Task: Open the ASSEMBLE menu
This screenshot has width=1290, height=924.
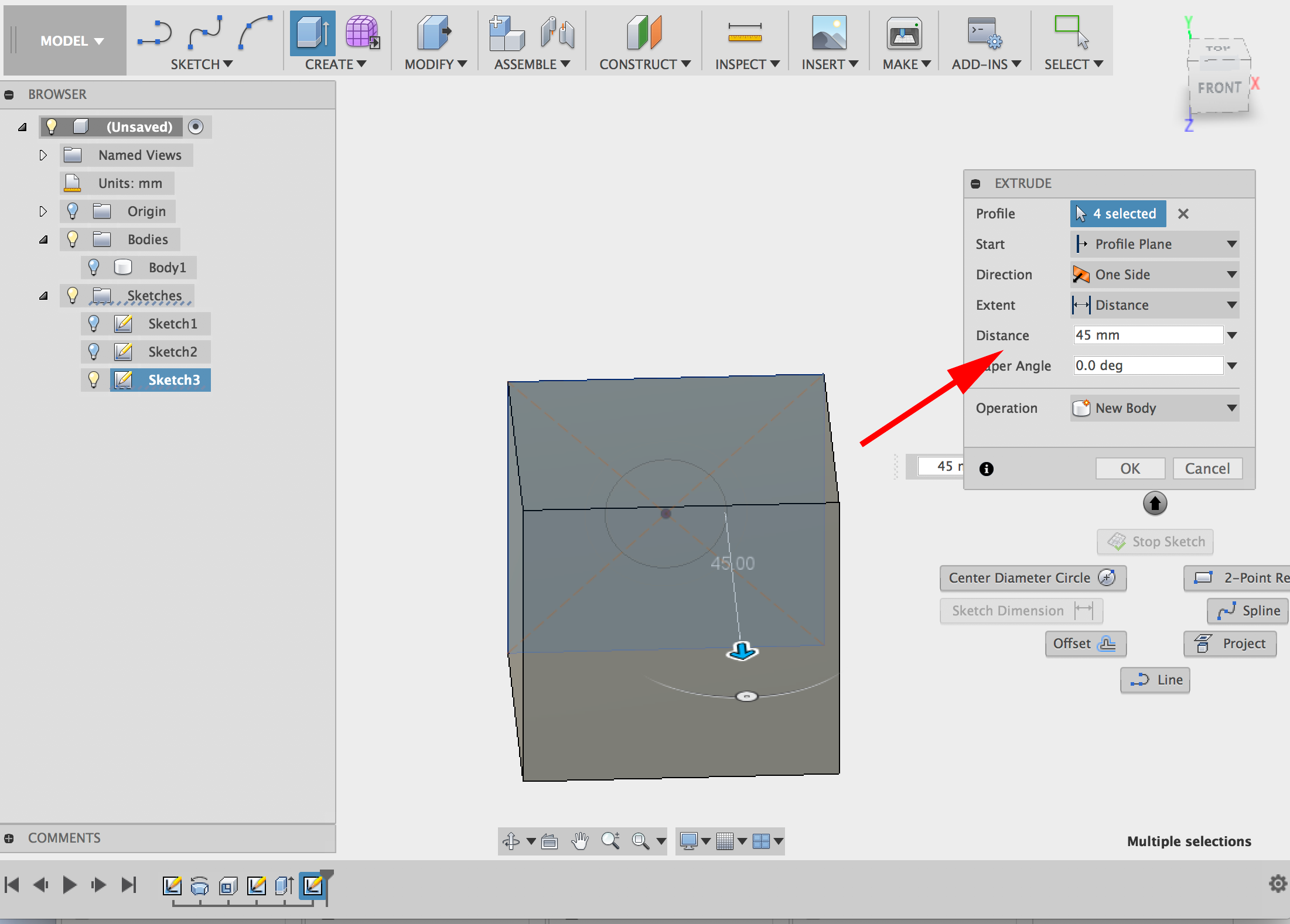Action: (532, 64)
